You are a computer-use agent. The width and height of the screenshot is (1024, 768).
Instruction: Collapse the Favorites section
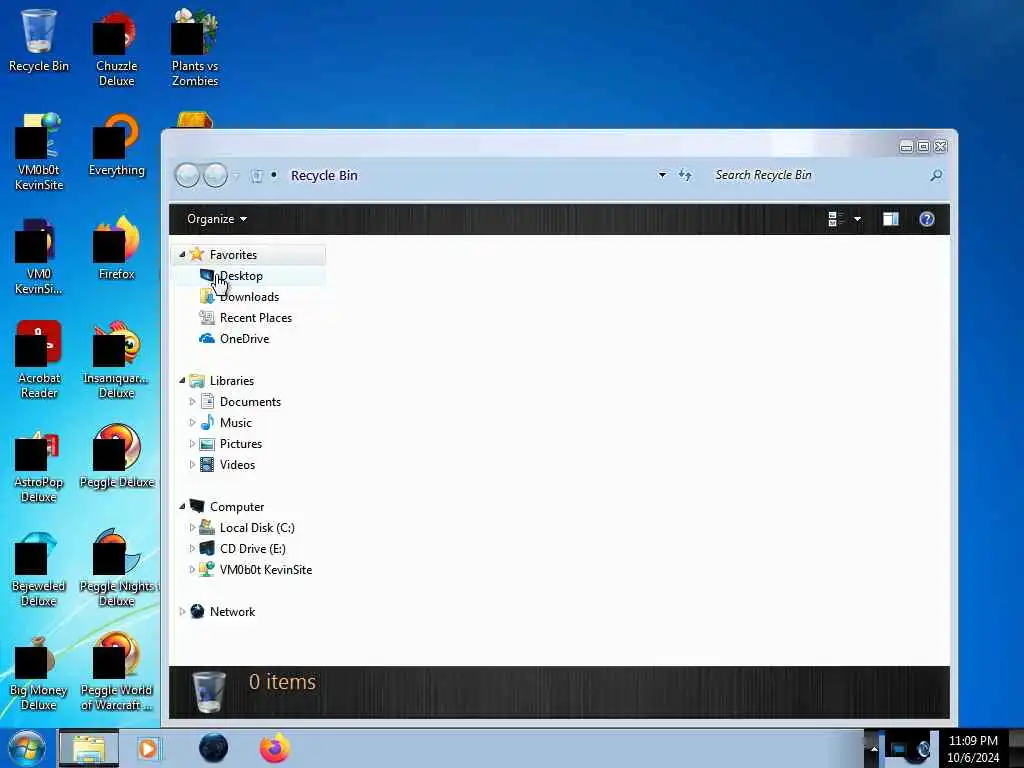tap(182, 255)
